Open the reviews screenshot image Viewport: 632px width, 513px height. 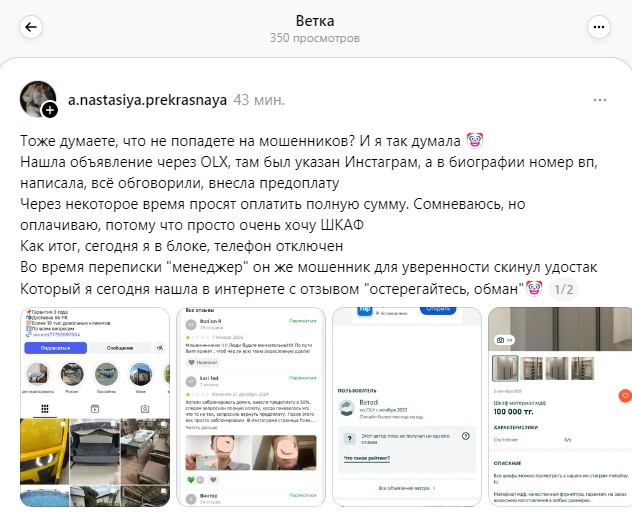point(251,407)
